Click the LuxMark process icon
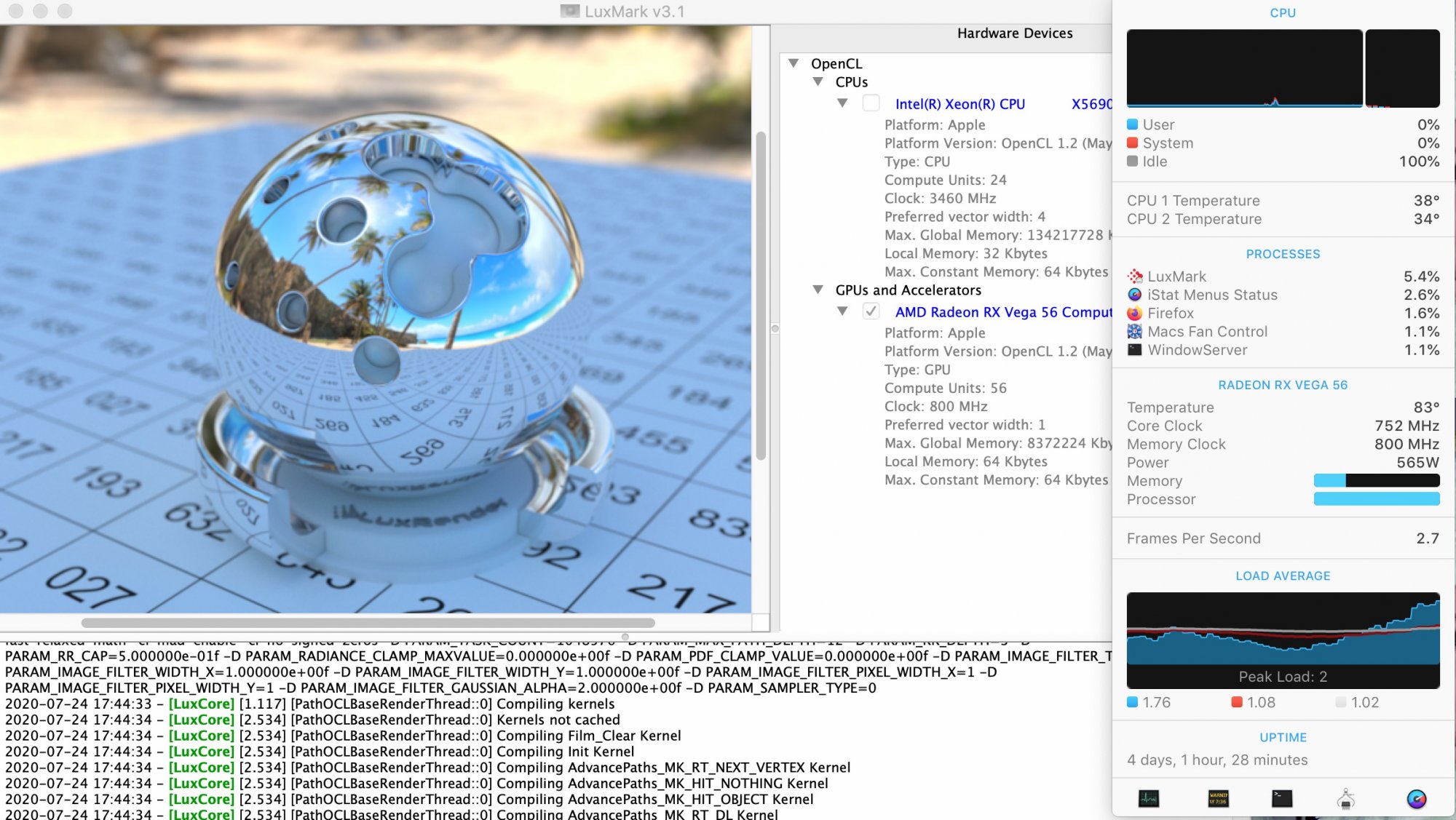Image resolution: width=1456 pixels, height=820 pixels. (x=1134, y=276)
